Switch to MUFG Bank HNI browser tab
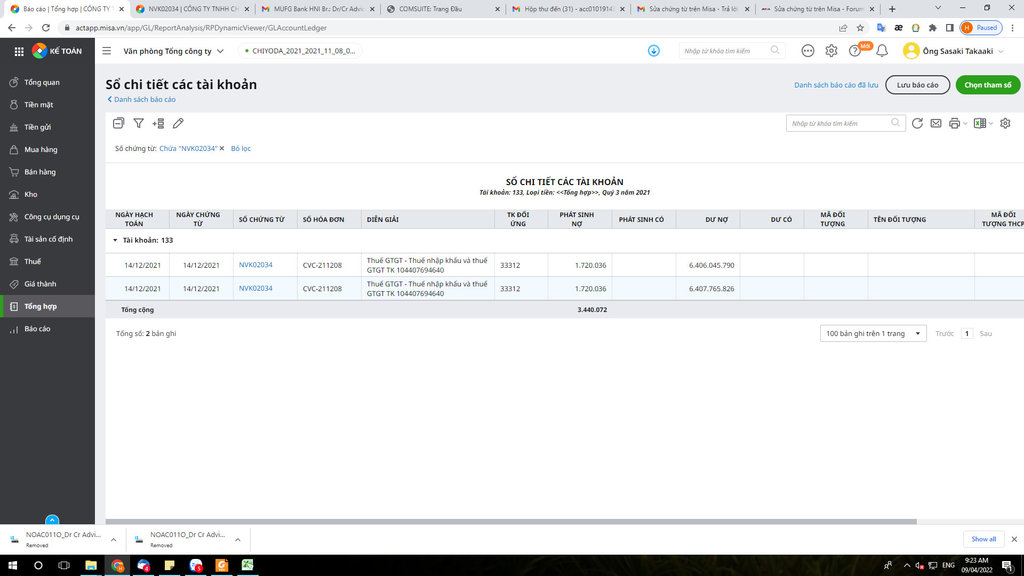This screenshot has height=576, width=1024. coord(317,9)
